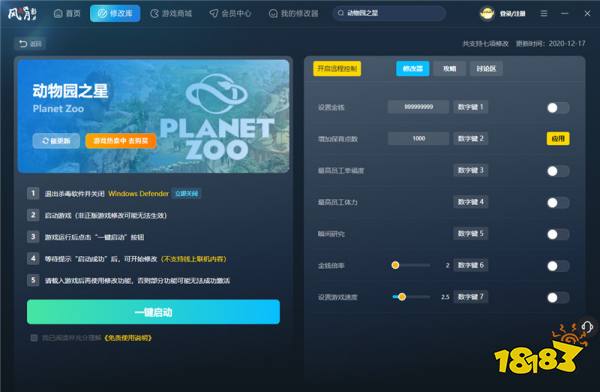
Task: Click the yellow Windows Defender text in step 1
Action: [139, 194]
